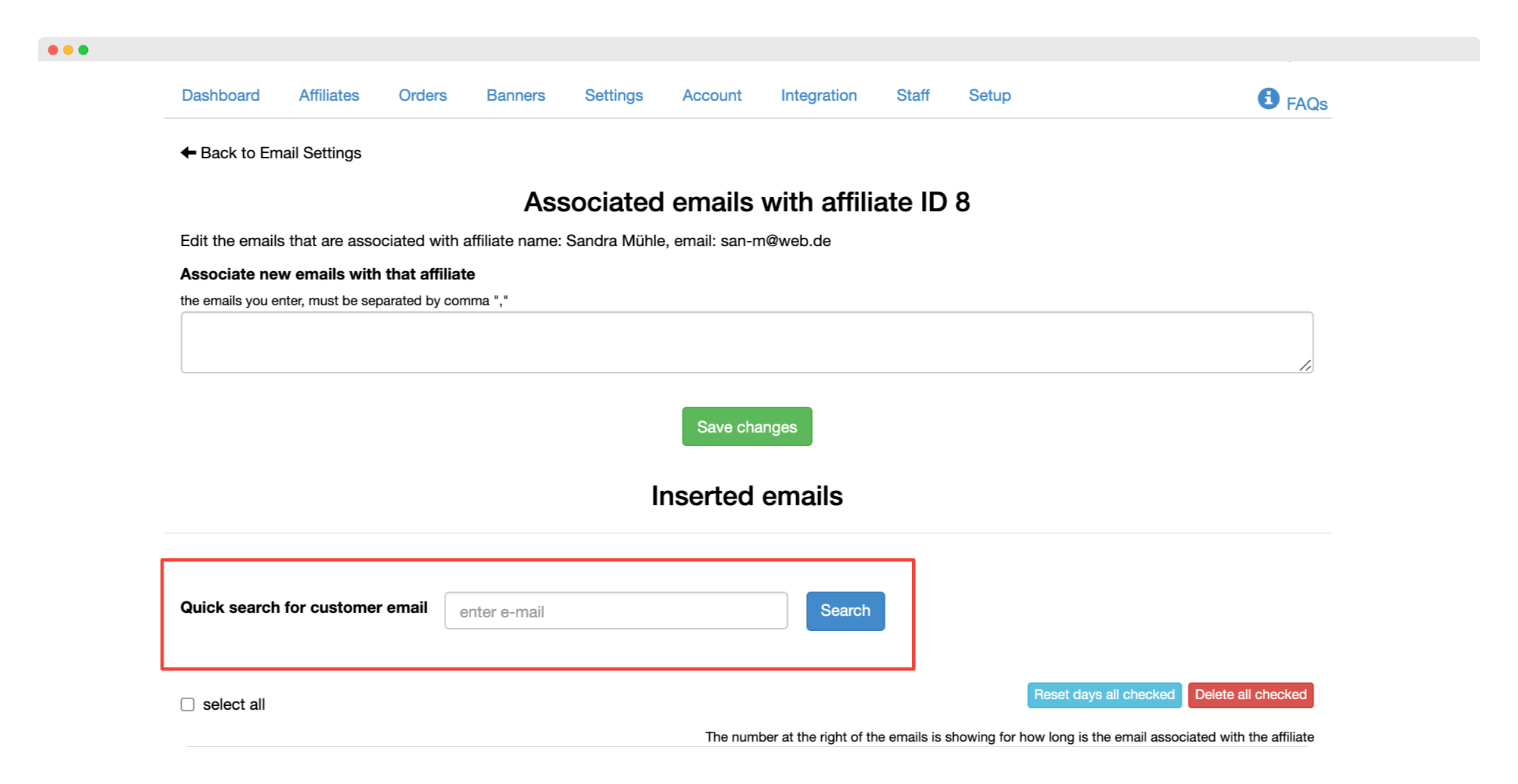Click the affiliate email san-m@web.de text

point(776,241)
